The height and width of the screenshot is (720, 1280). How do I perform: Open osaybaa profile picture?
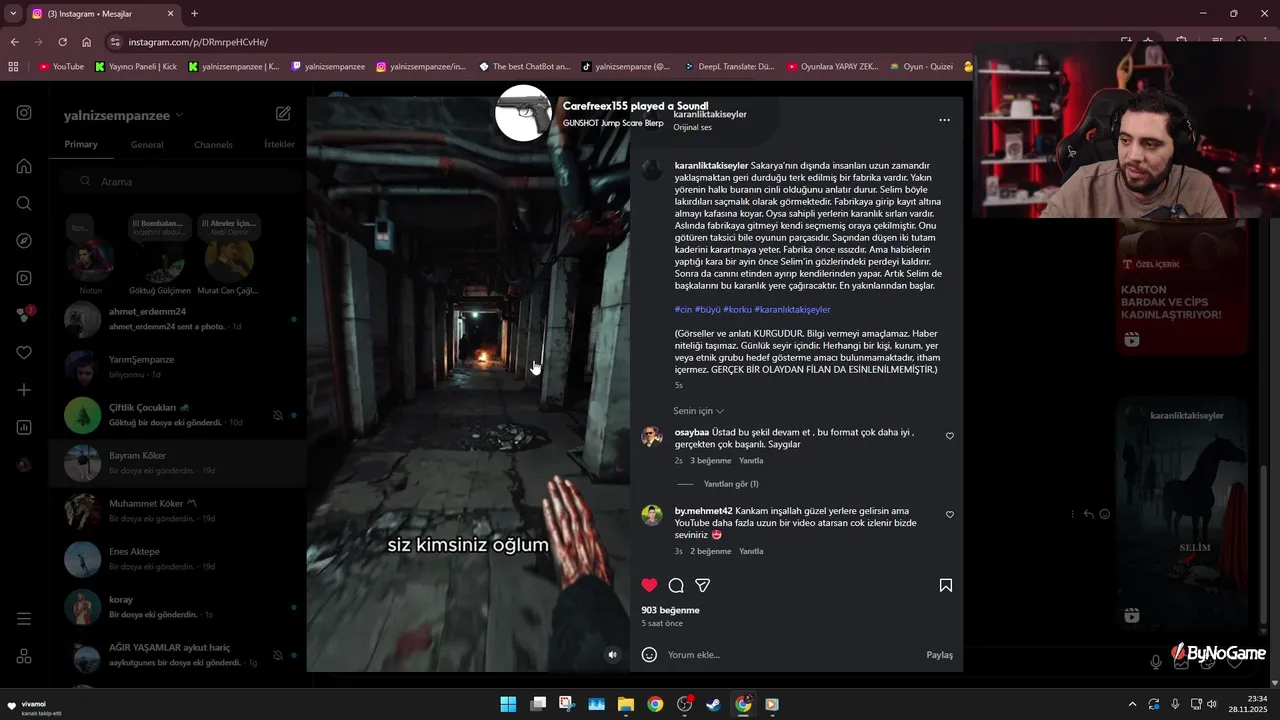click(652, 437)
